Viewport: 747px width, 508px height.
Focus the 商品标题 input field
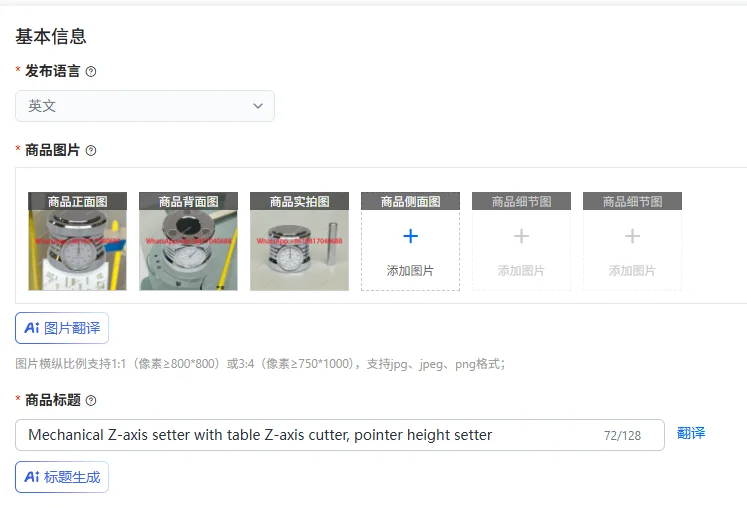[340, 435]
